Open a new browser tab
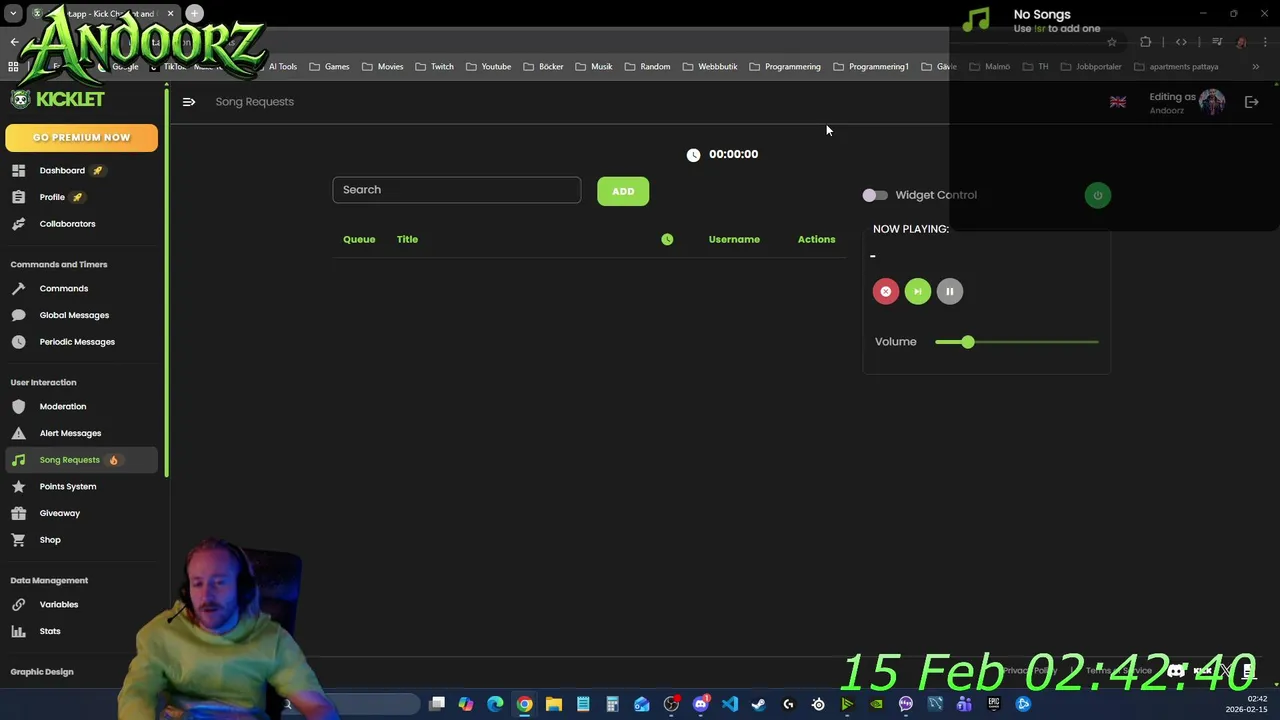Image resolution: width=1280 pixels, height=720 pixels. [194, 13]
